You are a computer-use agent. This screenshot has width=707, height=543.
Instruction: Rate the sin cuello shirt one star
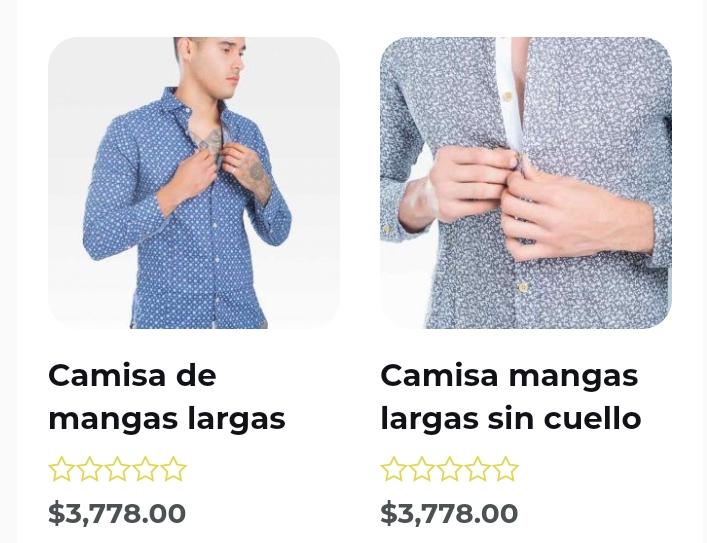[393, 469]
